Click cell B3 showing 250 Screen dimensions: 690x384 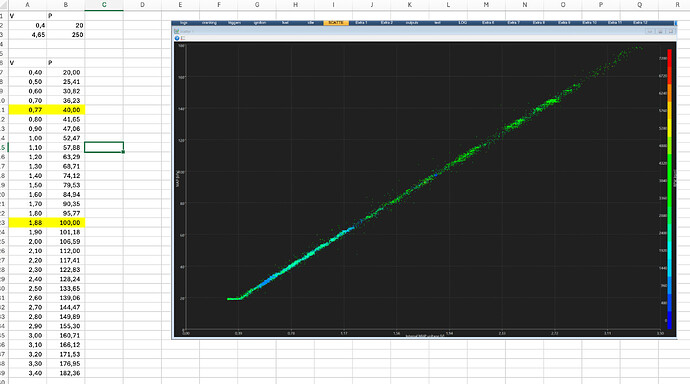66,35
